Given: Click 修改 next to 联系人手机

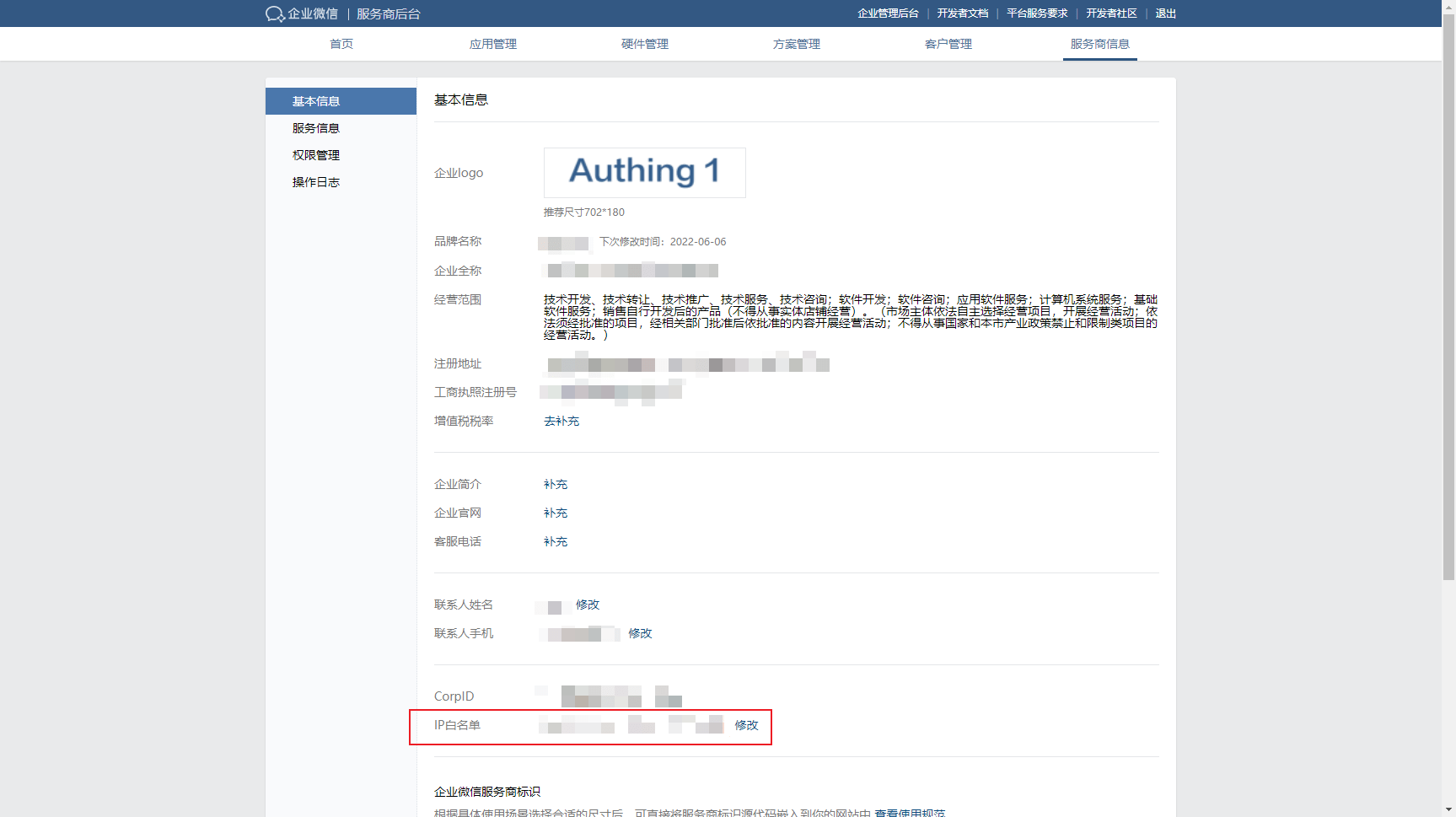Looking at the screenshot, I should pos(640,633).
